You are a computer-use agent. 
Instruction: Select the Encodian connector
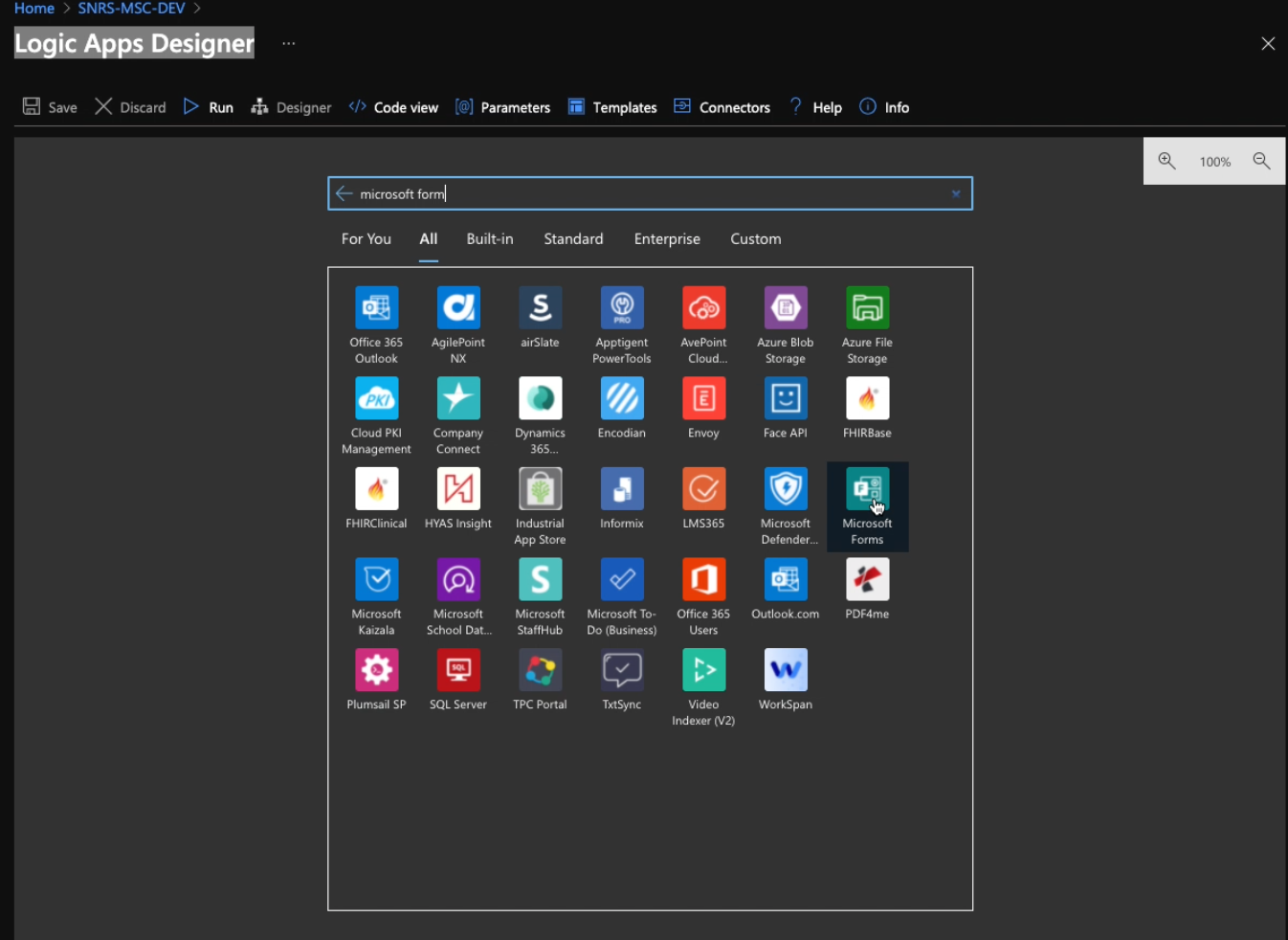pos(621,409)
